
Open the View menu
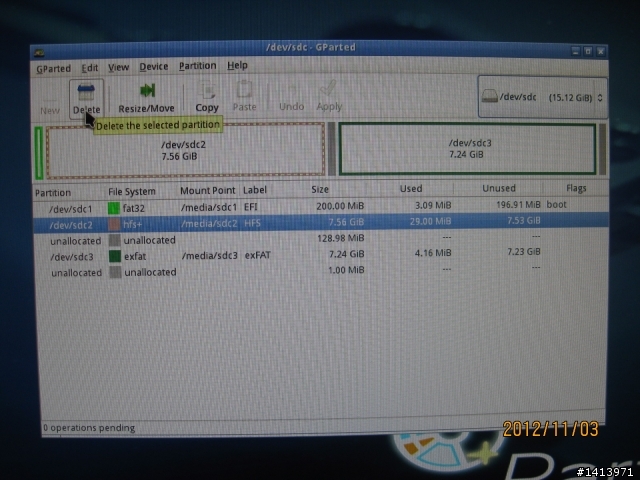tap(118, 67)
